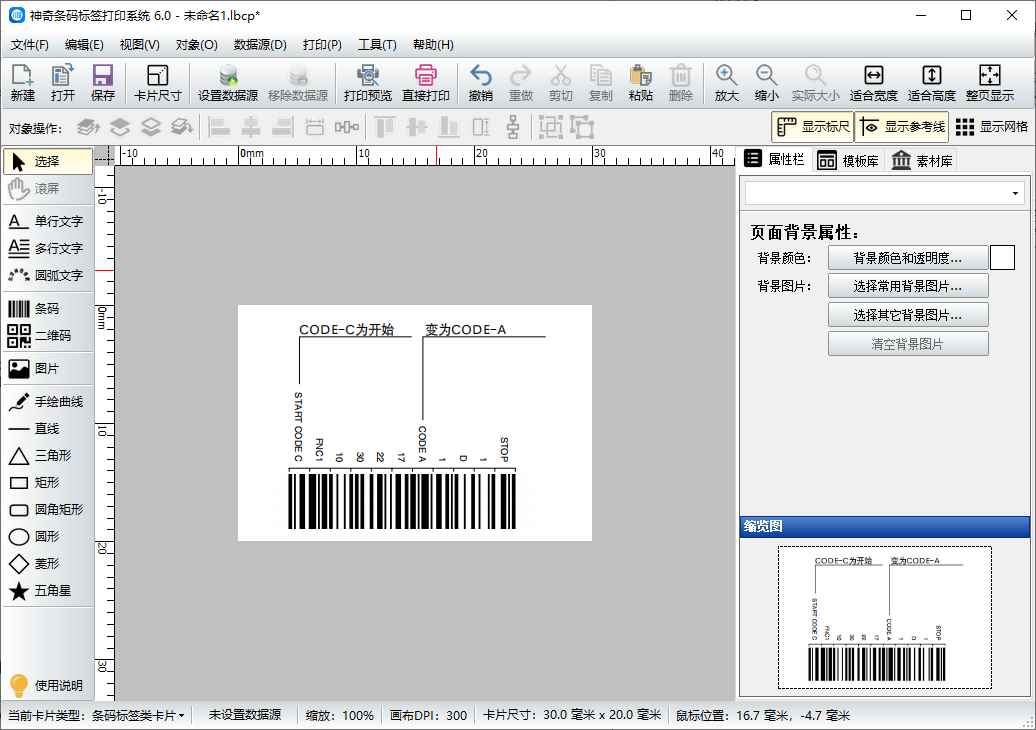Select the 'CODE-C为开始' text on canvas

[x=346, y=330]
